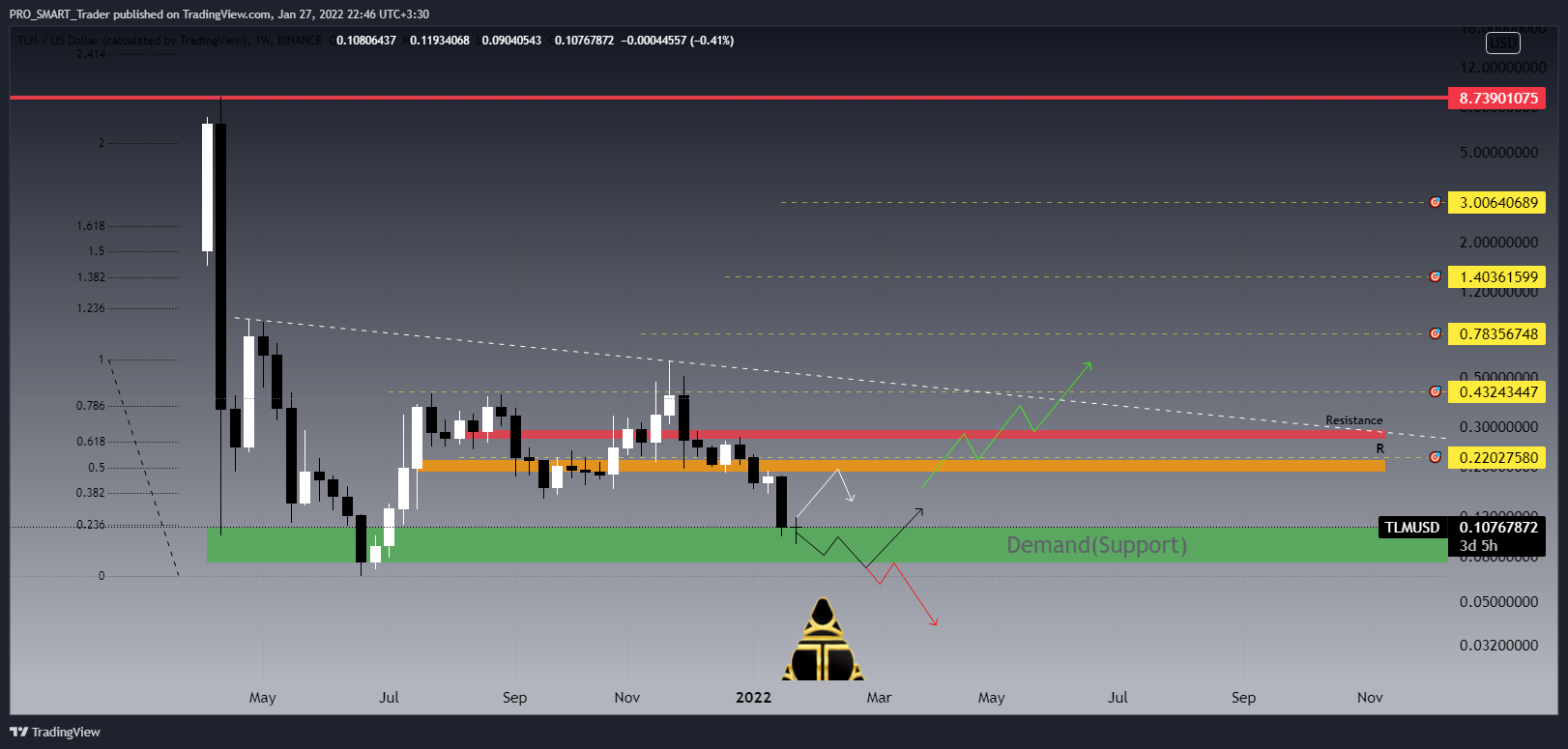Click the 3d 5h countdown timer
Viewport: 1568px width, 749px height.
[1478, 546]
